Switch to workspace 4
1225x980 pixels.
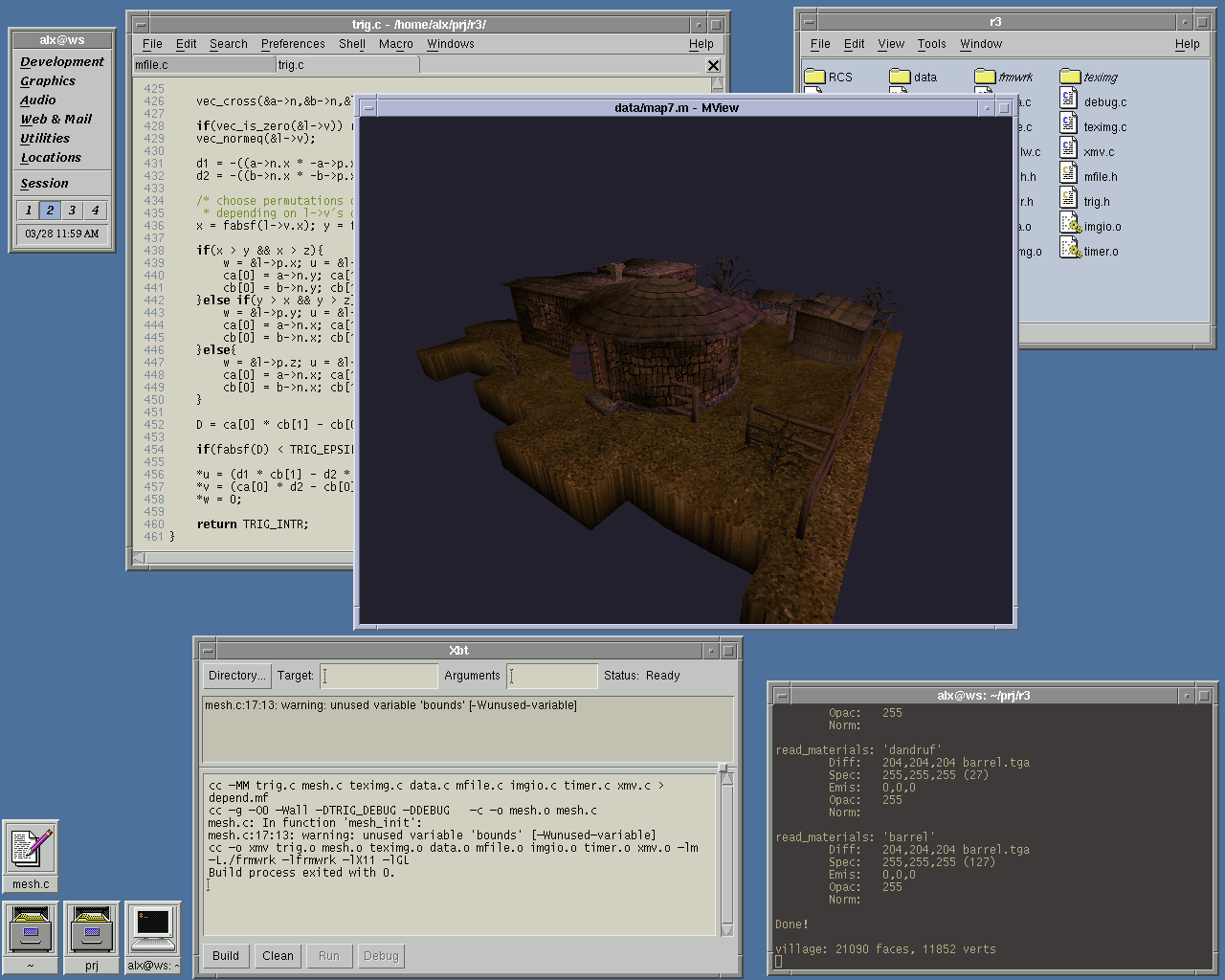tap(95, 211)
